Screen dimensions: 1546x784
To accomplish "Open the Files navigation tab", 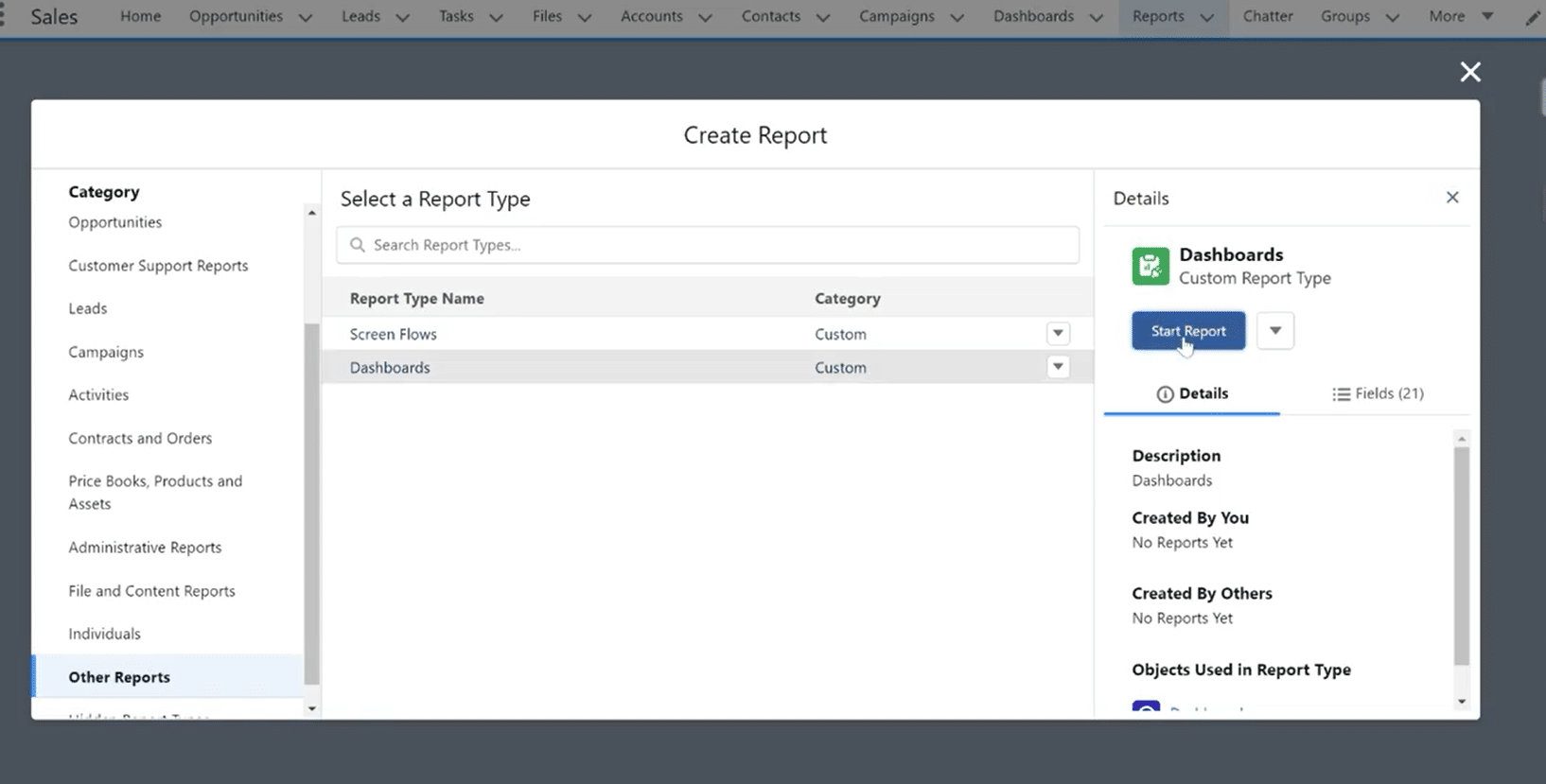I will coord(547,16).
